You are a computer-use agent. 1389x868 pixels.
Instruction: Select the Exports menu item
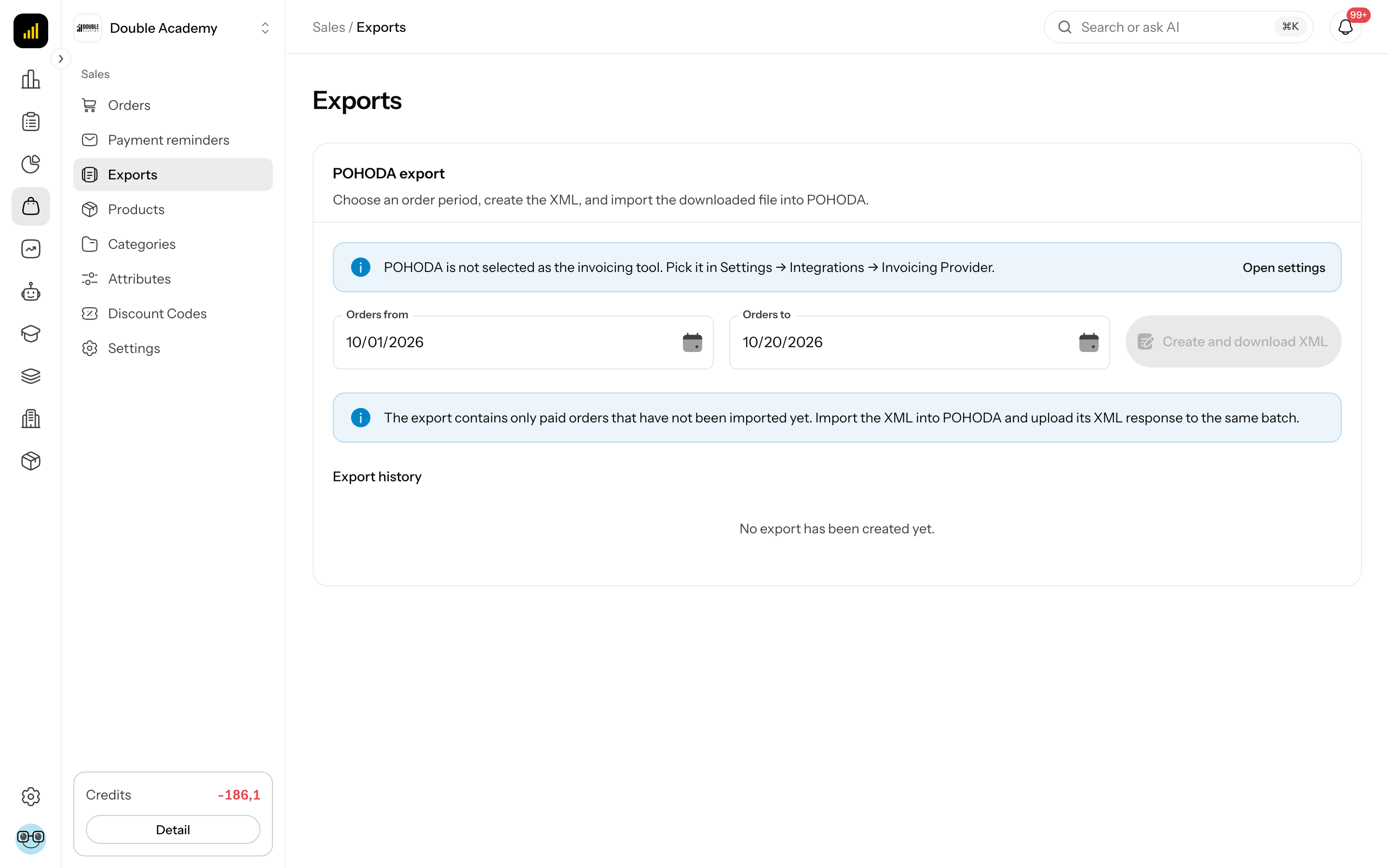point(173,175)
